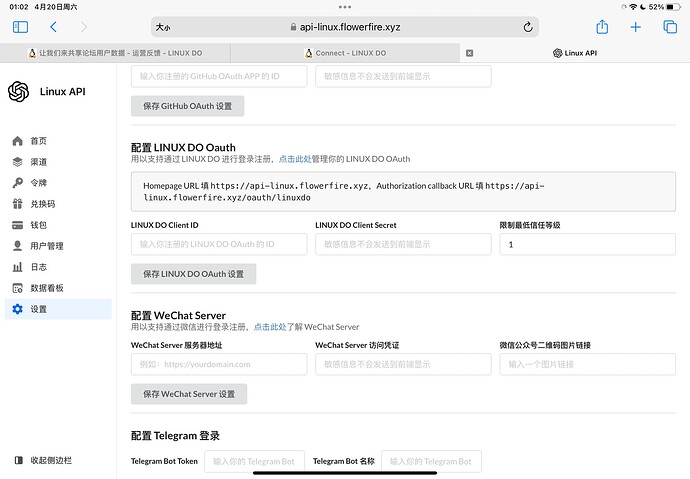The height and width of the screenshot is (479, 690).
Task: Focus the WeChat Server 服务器地址 field
Action: (x=219, y=364)
